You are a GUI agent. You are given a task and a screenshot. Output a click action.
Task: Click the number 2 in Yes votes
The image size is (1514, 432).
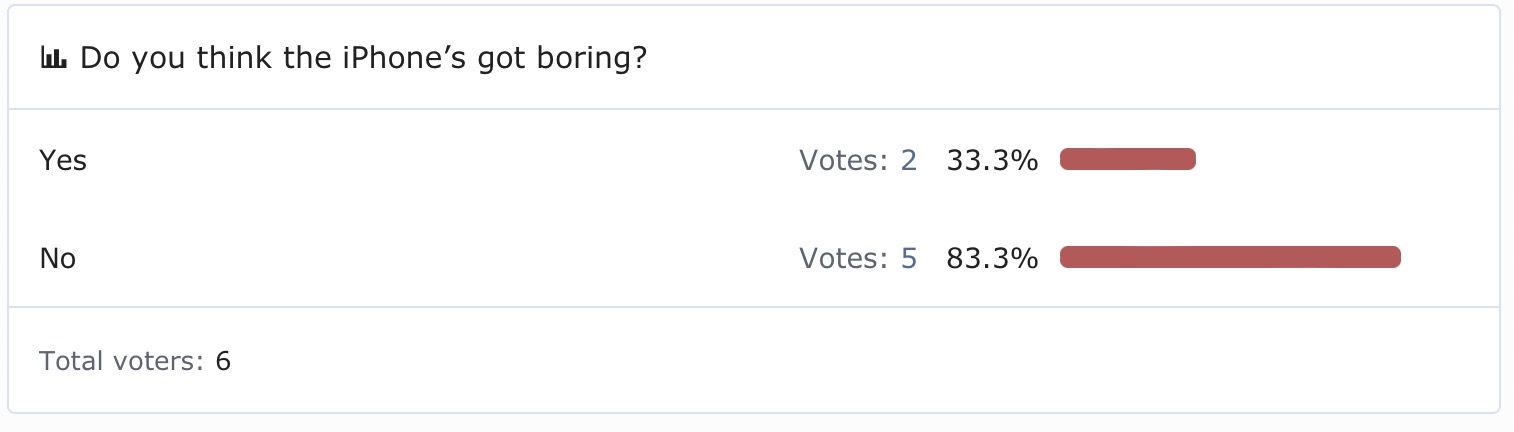pyautogui.click(x=908, y=160)
